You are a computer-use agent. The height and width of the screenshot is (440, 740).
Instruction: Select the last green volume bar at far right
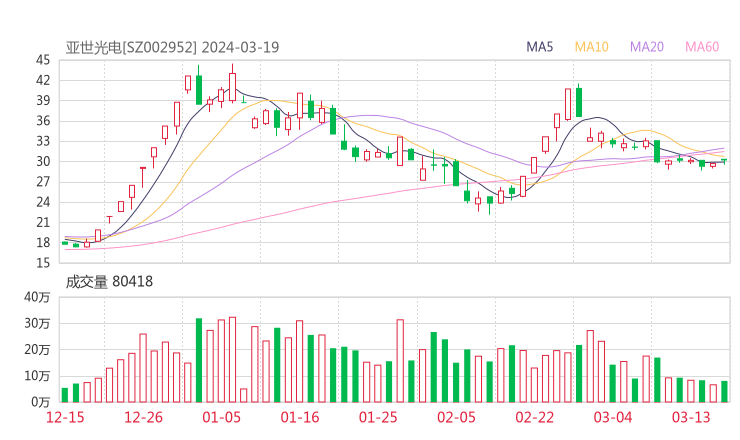tap(724, 392)
